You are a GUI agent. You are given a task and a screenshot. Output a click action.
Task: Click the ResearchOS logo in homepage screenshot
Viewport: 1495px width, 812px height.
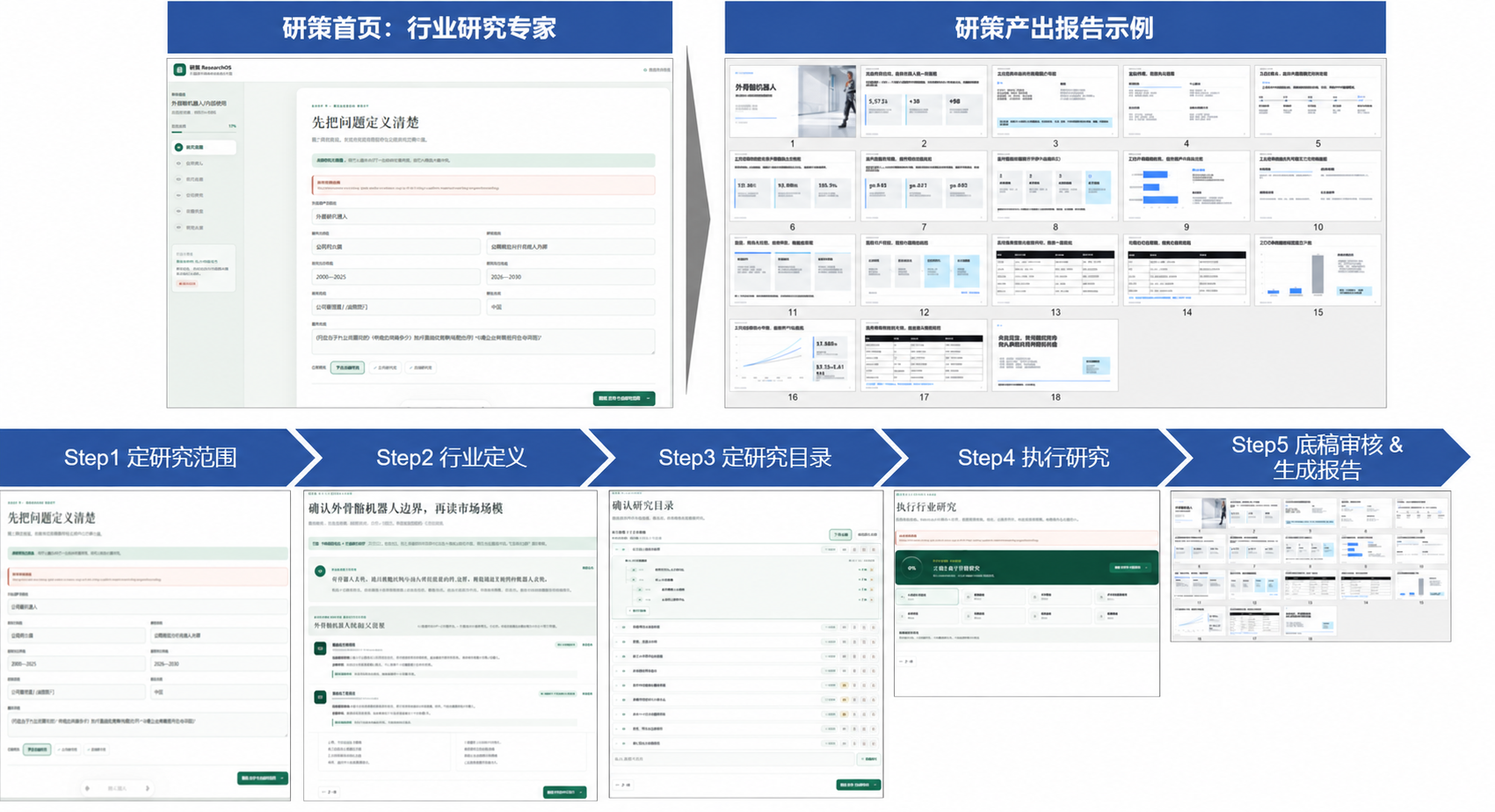179,69
